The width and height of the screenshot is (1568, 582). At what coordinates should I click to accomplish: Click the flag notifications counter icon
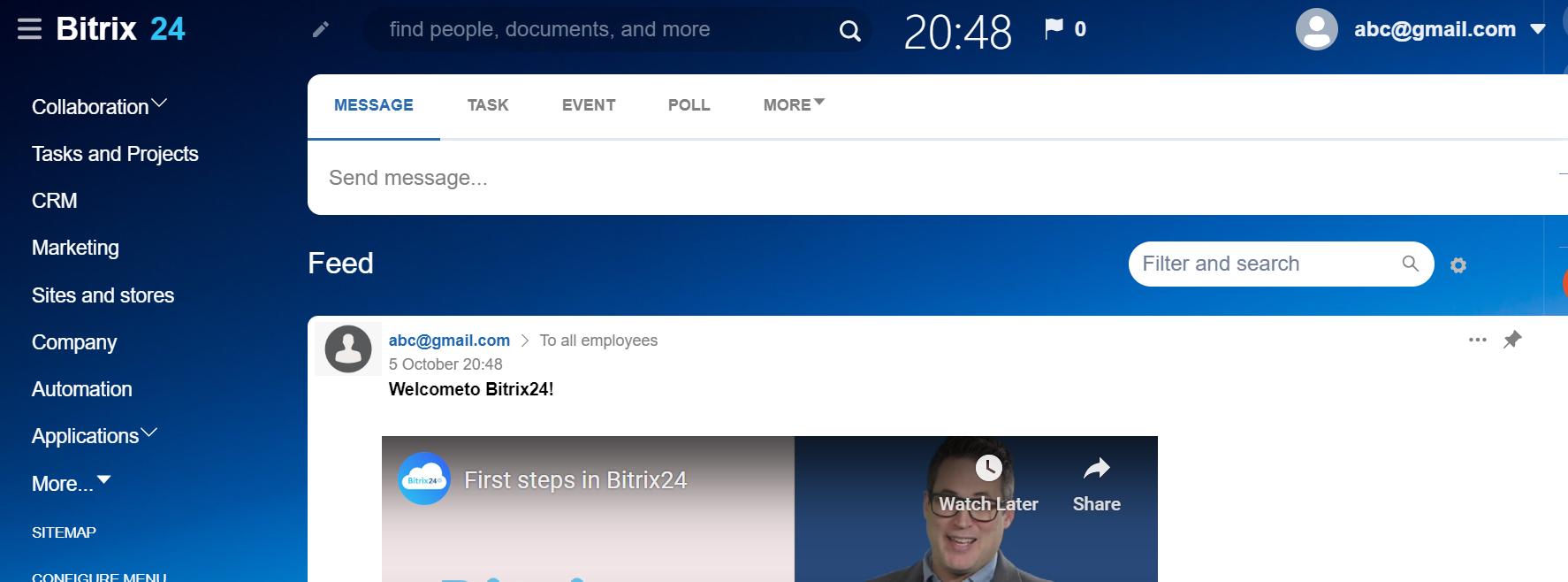tap(1054, 29)
